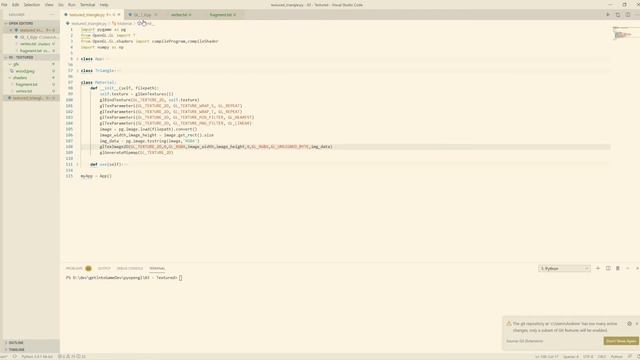
Task: Click the feedback icon in the status bar
Action: coord(630,357)
